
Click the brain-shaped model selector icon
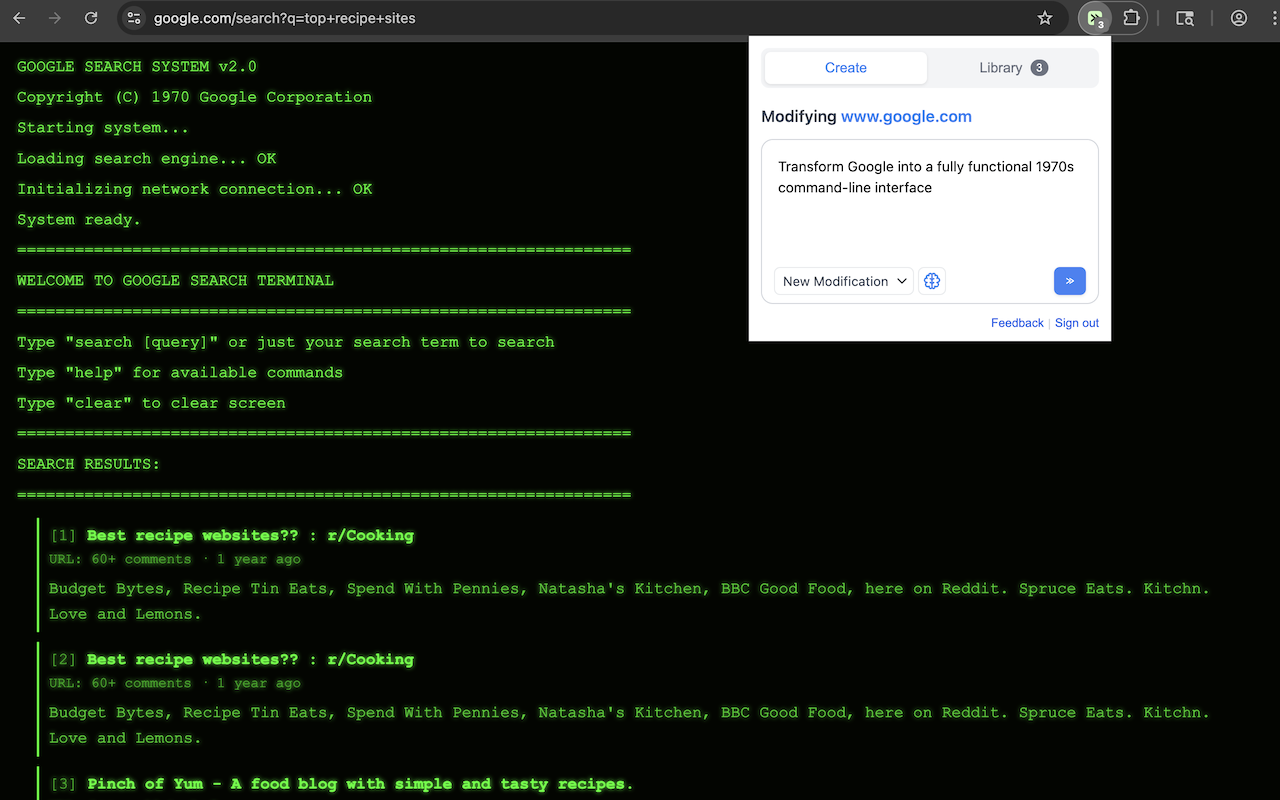(931, 281)
